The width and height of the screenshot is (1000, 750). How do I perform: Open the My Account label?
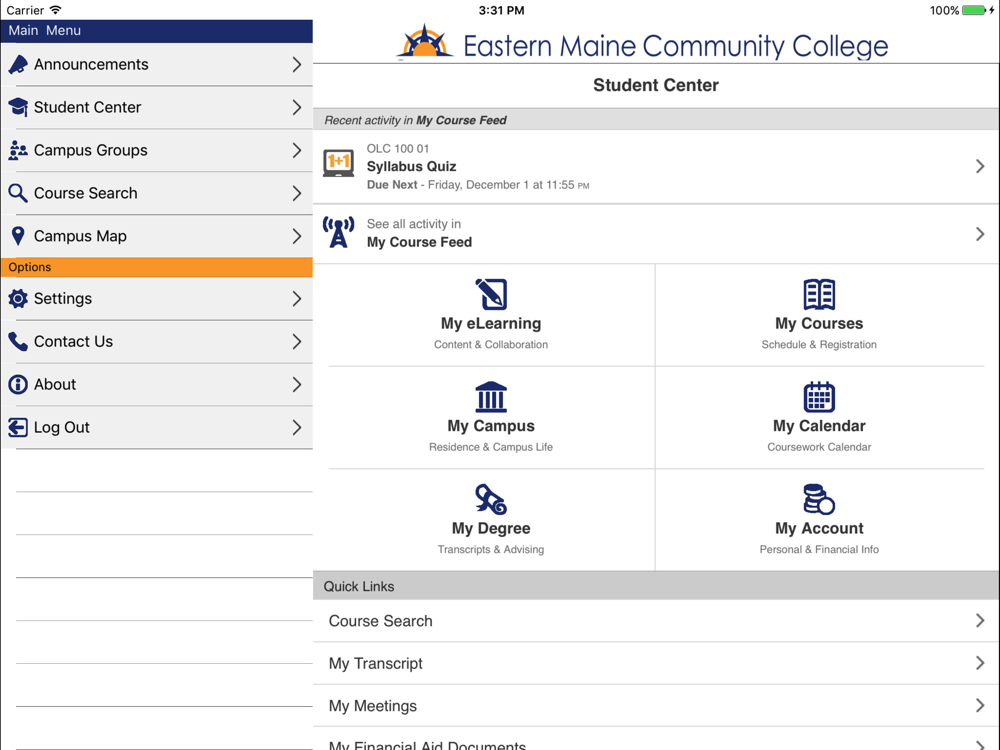click(820, 528)
